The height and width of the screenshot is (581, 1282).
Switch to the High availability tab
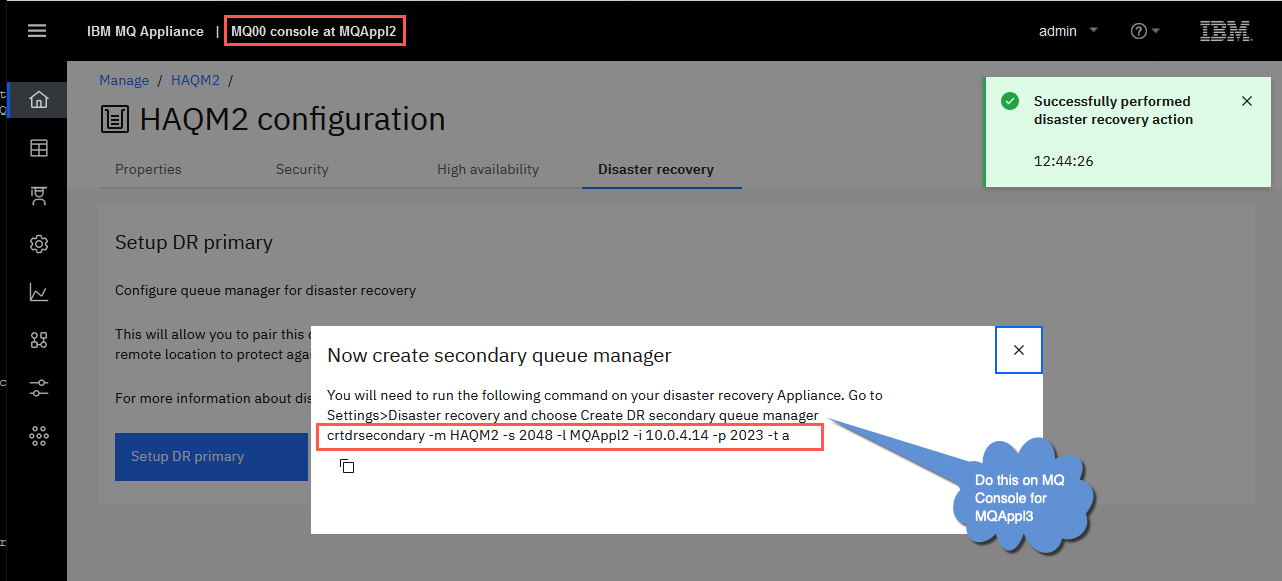(x=488, y=169)
